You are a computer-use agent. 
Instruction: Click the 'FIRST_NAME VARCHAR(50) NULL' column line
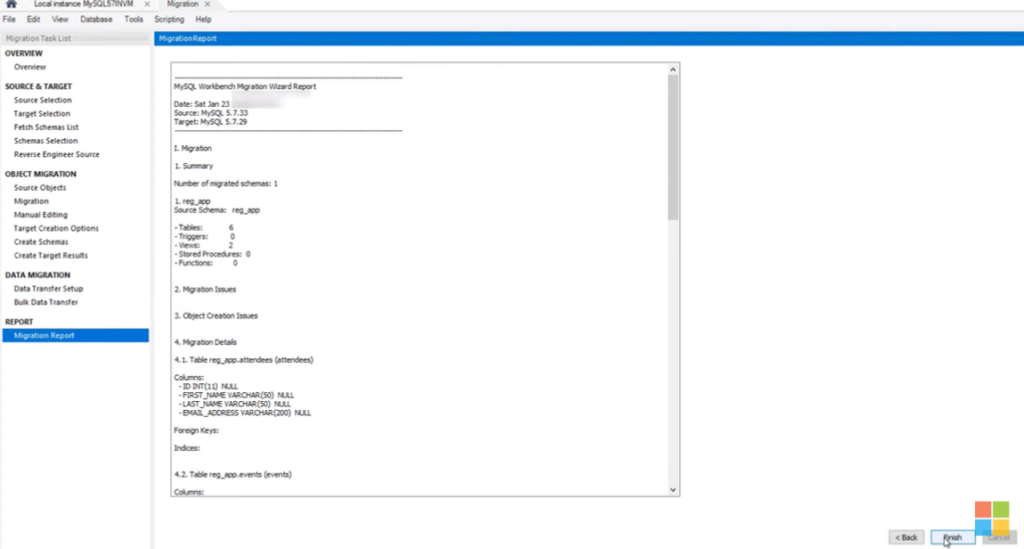coord(238,396)
